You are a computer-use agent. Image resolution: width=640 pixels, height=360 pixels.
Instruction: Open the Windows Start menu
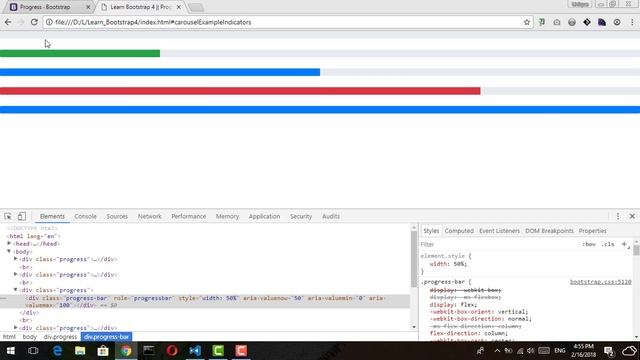point(11,351)
